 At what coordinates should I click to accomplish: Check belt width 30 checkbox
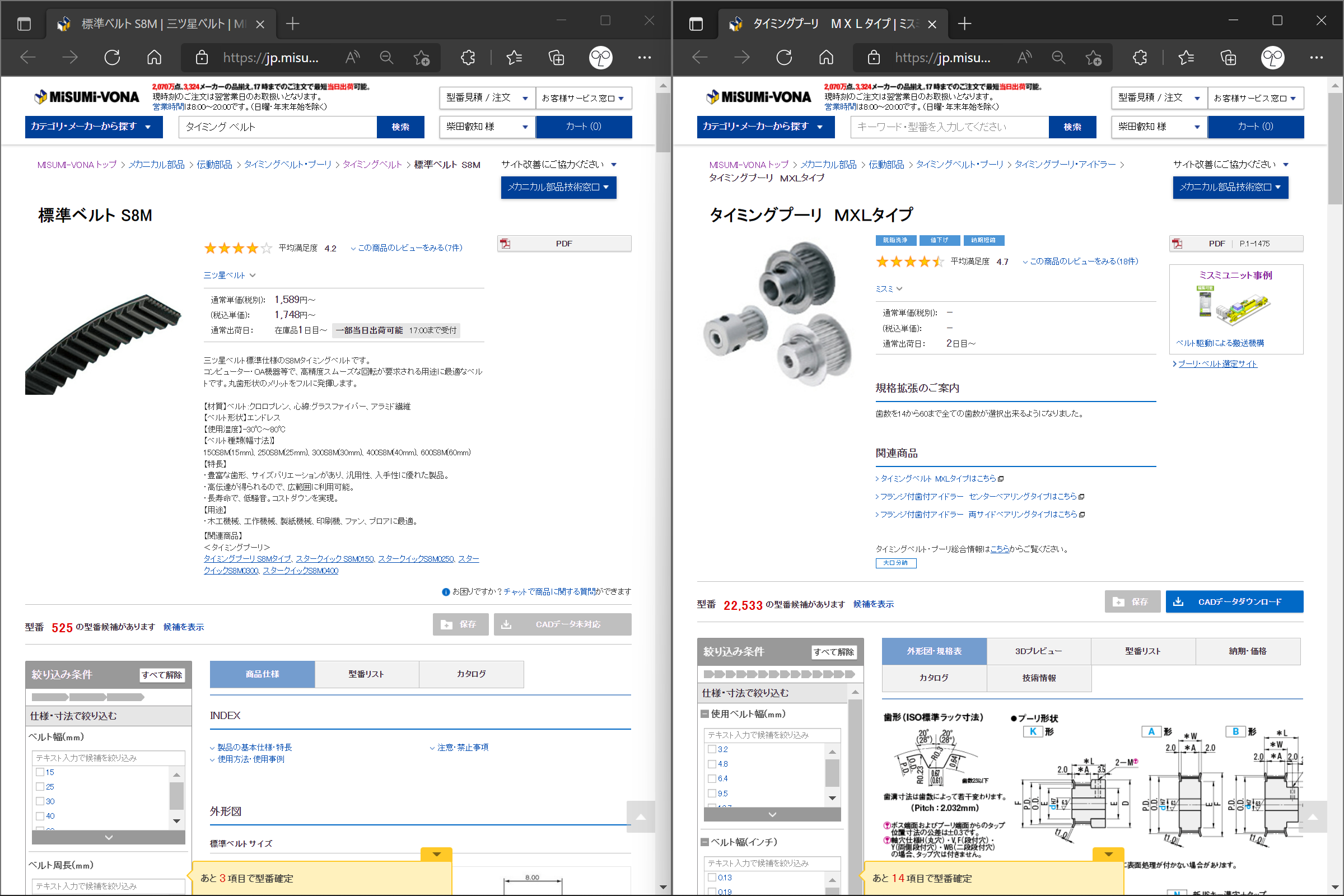(40, 801)
